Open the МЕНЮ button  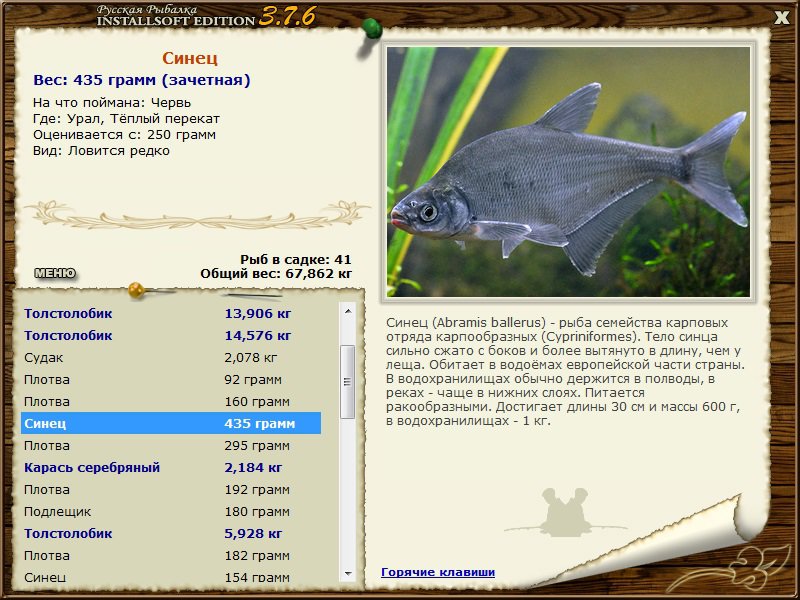click(55, 273)
